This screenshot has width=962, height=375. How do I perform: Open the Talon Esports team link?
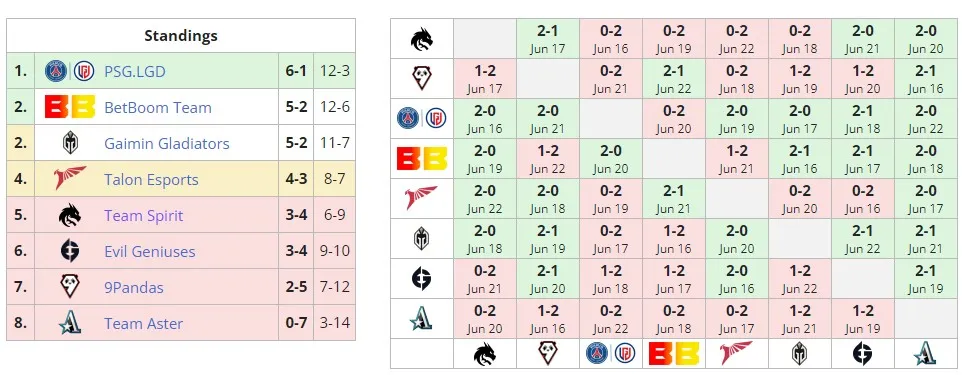tap(152, 180)
